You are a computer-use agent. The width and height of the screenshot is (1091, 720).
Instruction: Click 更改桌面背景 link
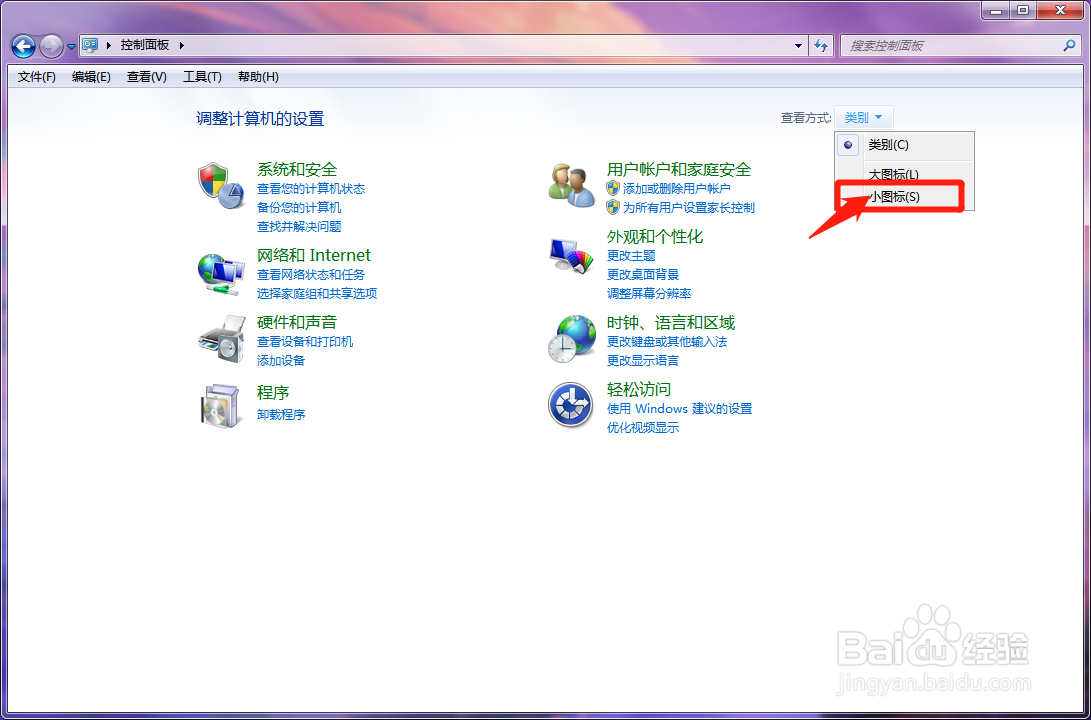tap(643, 275)
